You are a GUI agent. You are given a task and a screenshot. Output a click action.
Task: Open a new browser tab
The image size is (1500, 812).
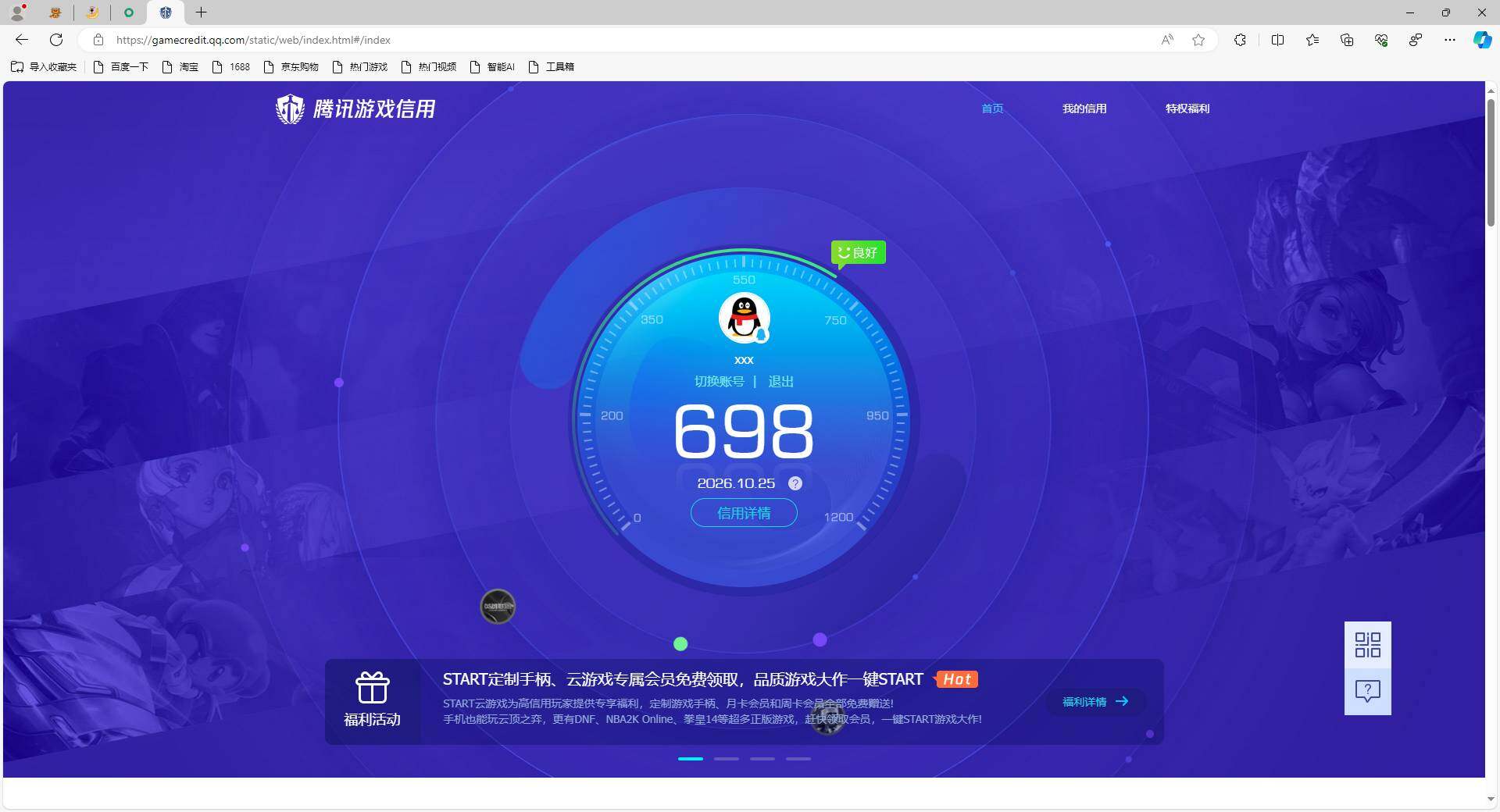tap(201, 12)
